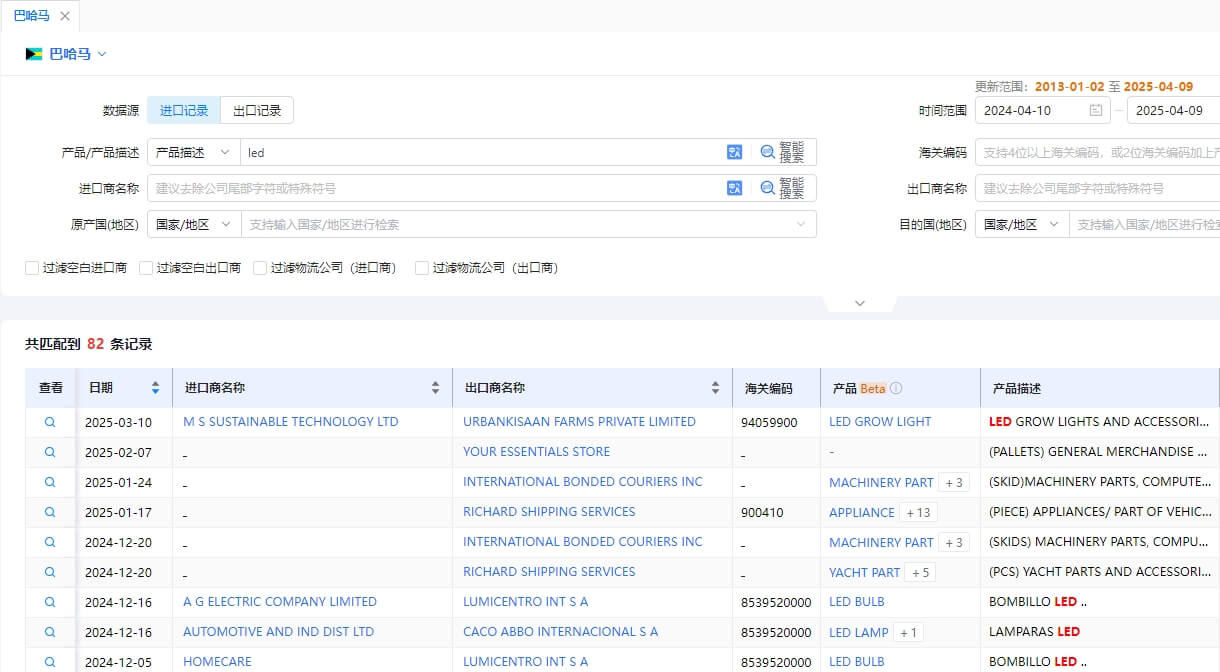The height and width of the screenshot is (672, 1220).
Task: Click the 海关编码 input field
Action: pos(1098,152)
